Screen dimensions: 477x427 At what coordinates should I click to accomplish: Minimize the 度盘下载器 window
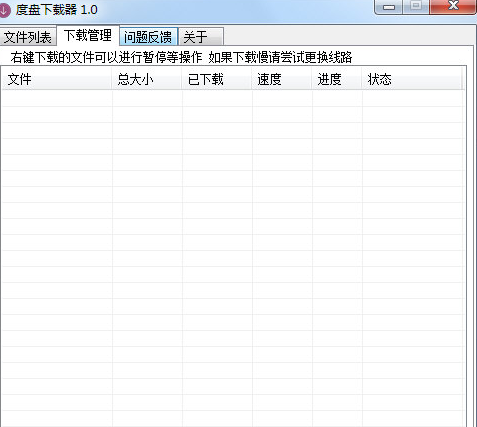pyautogui.click(x=389, y=7)
